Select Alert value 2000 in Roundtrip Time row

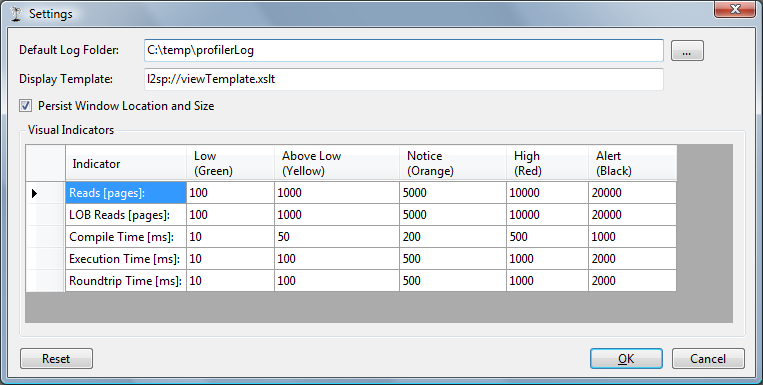coord(633,280)
